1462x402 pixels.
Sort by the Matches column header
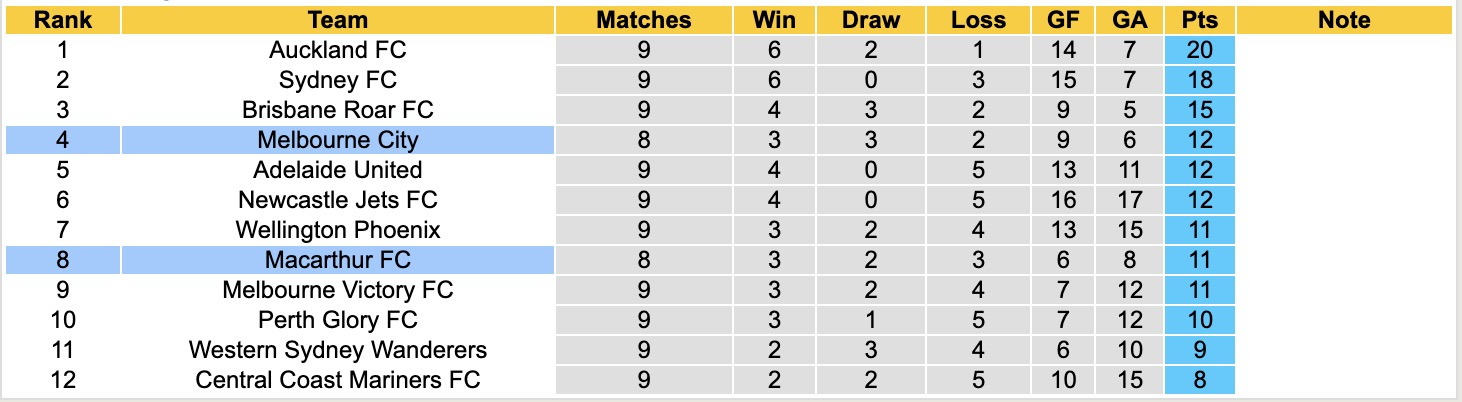point(643,20)
